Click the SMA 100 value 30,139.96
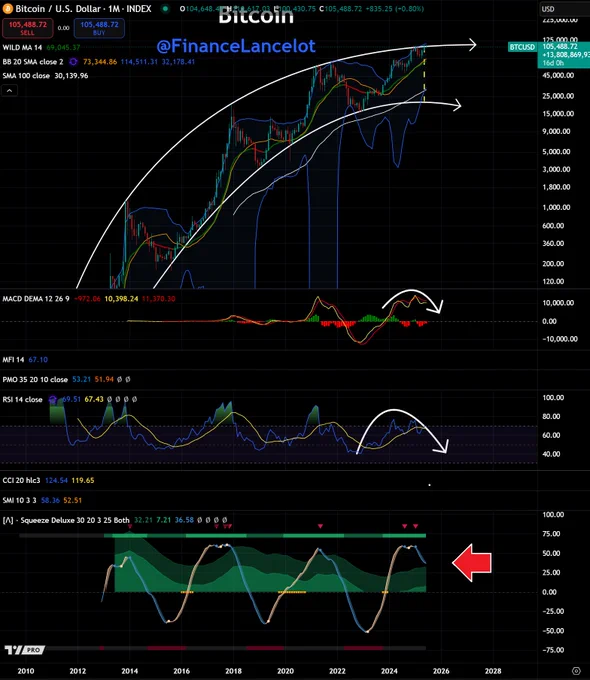 pos(71,76)
